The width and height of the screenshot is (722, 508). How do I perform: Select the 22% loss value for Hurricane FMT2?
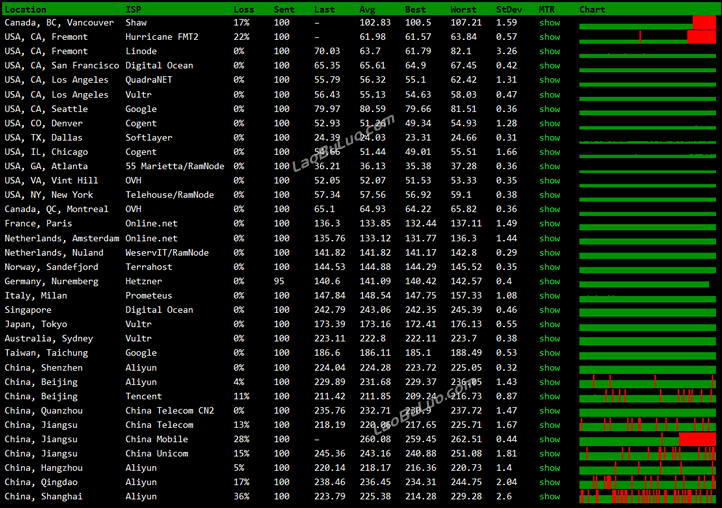point(241,37)
